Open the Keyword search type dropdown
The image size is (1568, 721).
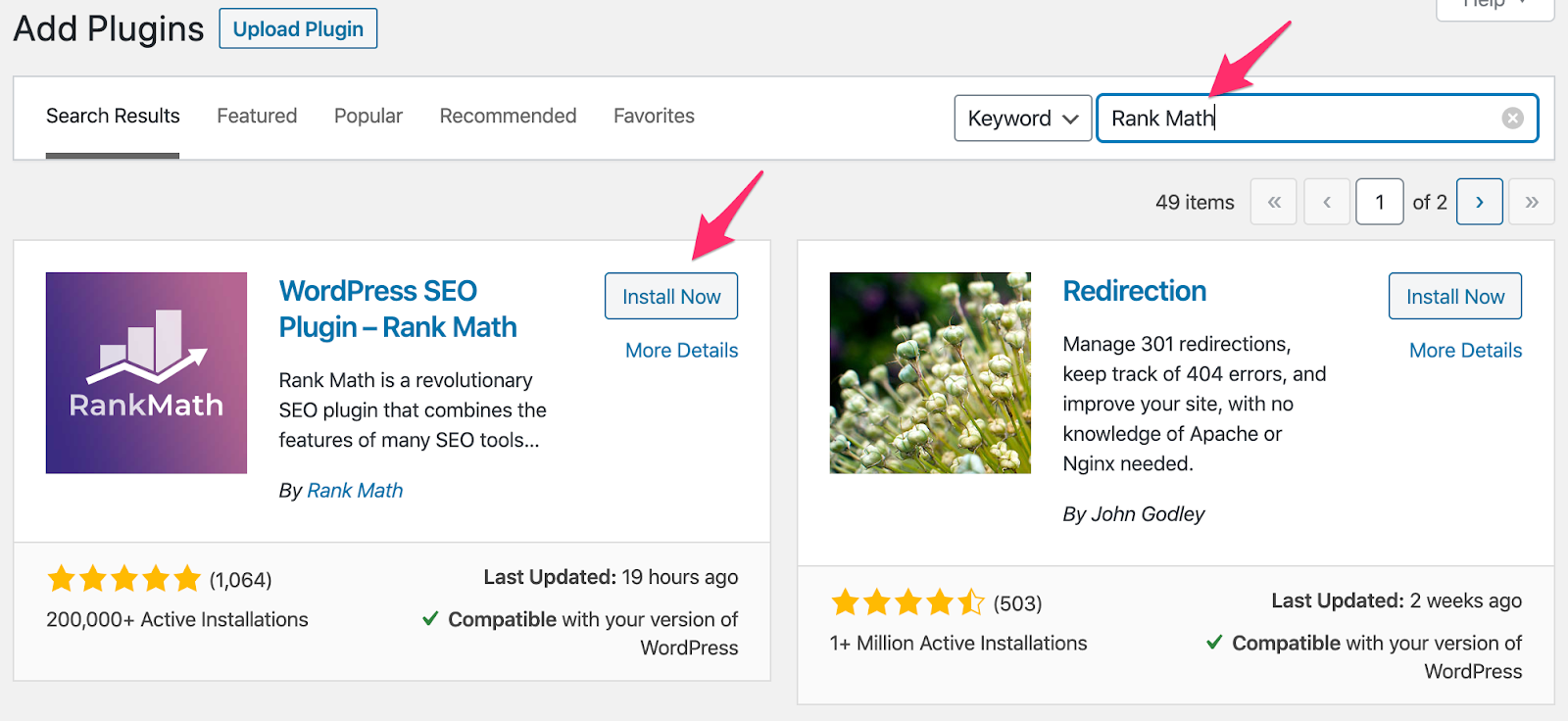tap(1023, 118)
